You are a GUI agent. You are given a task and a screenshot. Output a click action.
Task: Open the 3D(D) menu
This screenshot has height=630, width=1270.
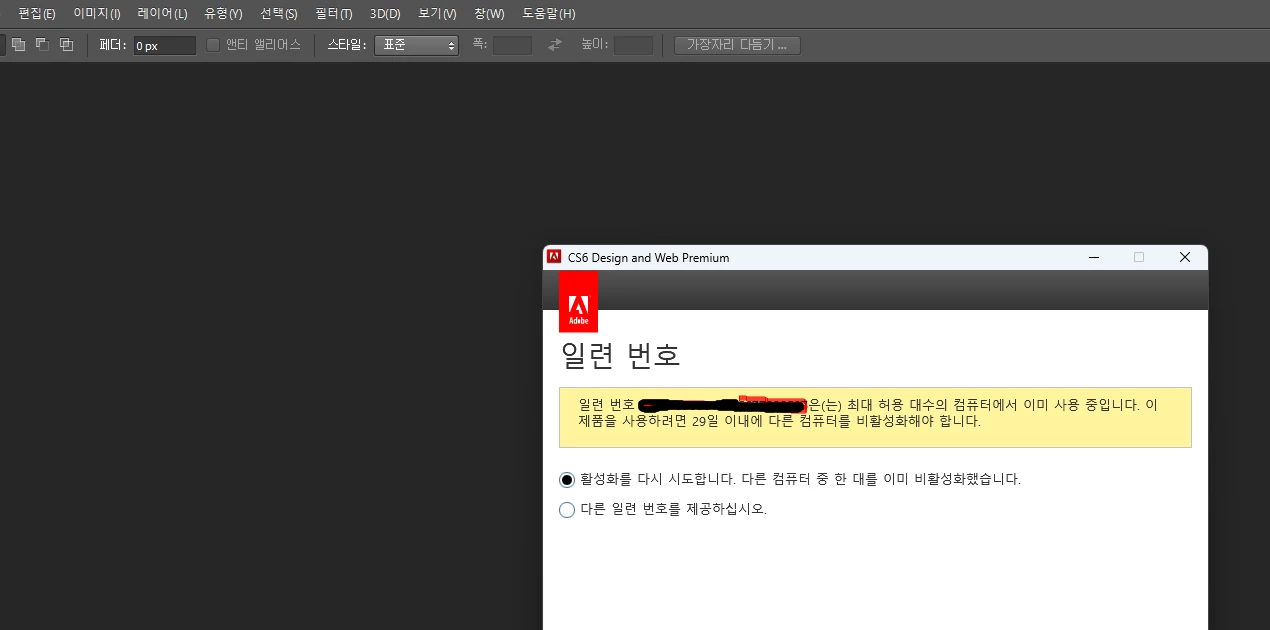tap(385, 14)
